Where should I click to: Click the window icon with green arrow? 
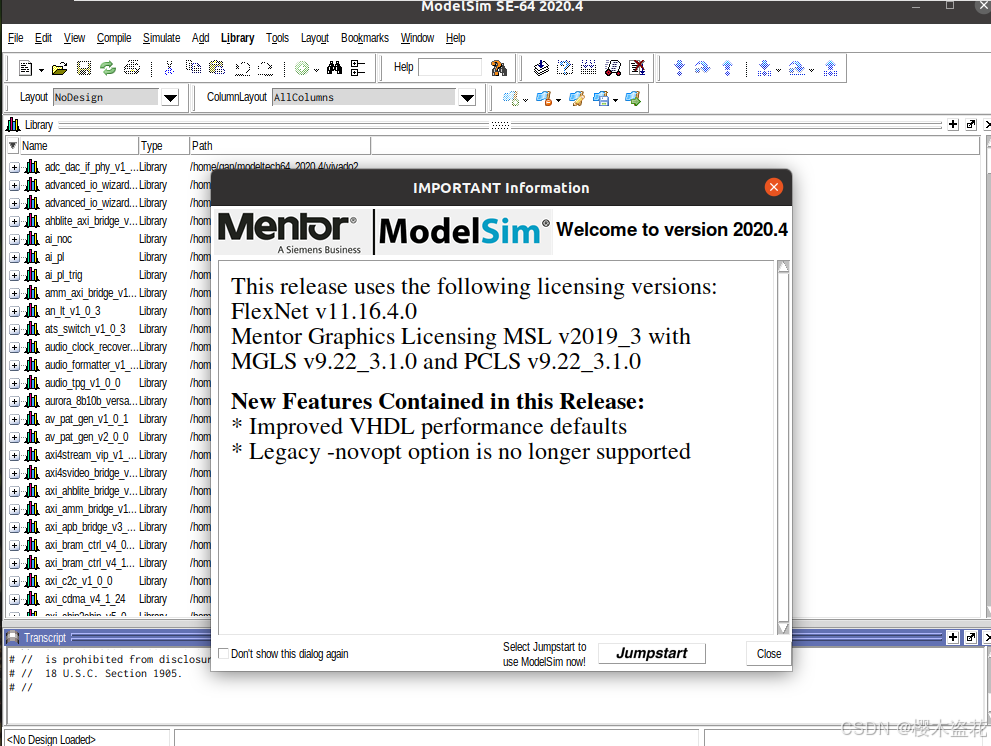[633, 99]
